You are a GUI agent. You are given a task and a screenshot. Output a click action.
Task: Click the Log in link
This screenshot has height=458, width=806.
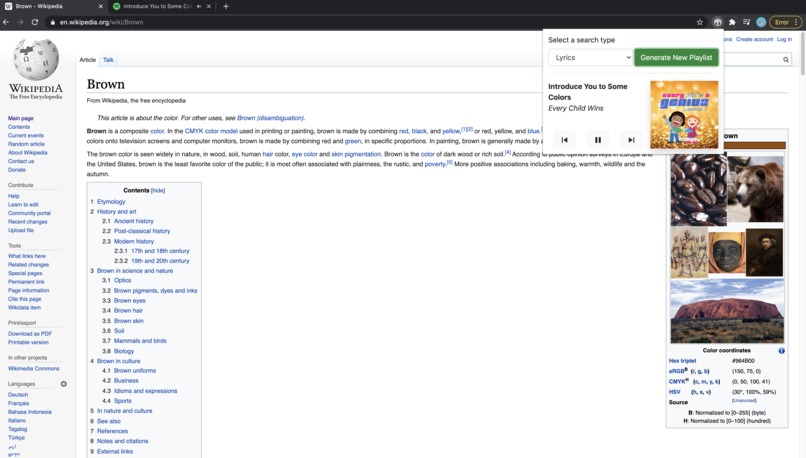pos(784,39)
